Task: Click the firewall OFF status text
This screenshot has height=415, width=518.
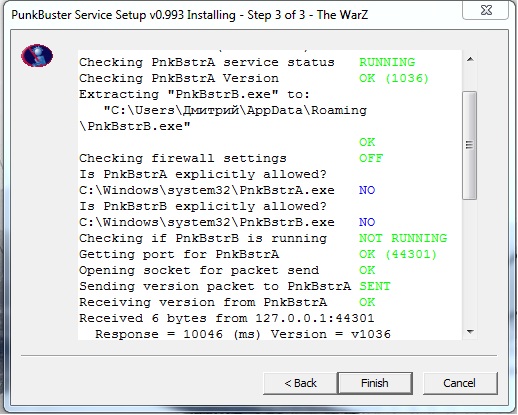Action: click(x=371, y=158)
